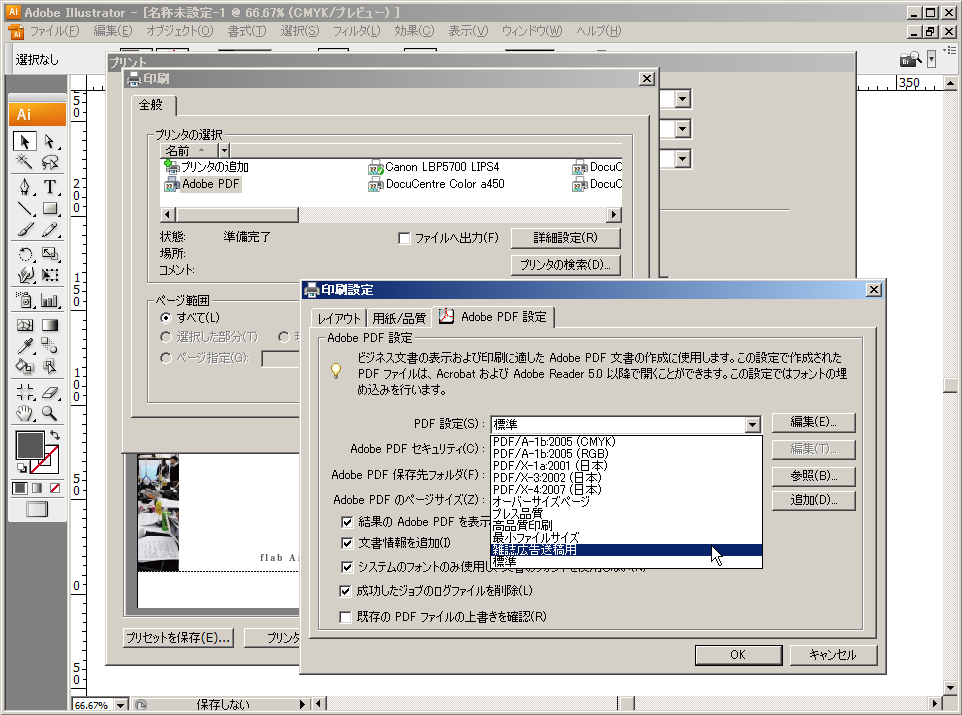Select the Direct Selection (white arrow) tool

(50, 142)
